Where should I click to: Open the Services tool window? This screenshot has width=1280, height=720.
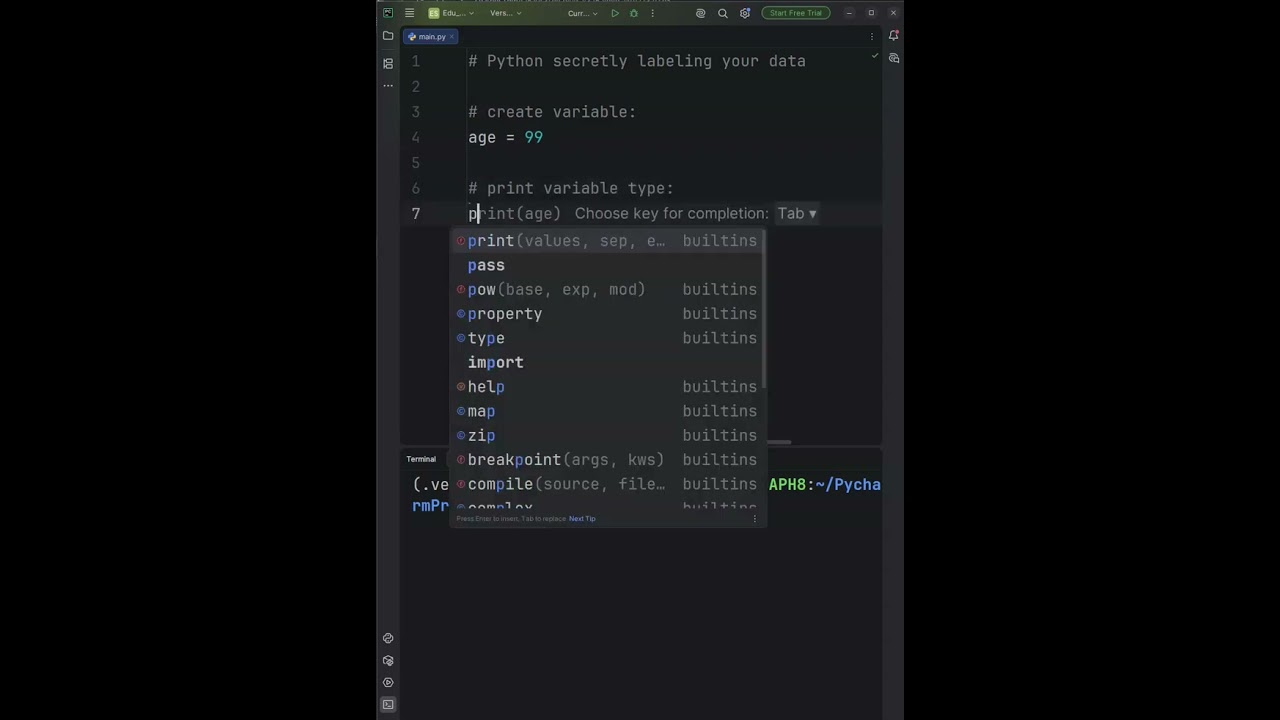(x=388, y=682)
